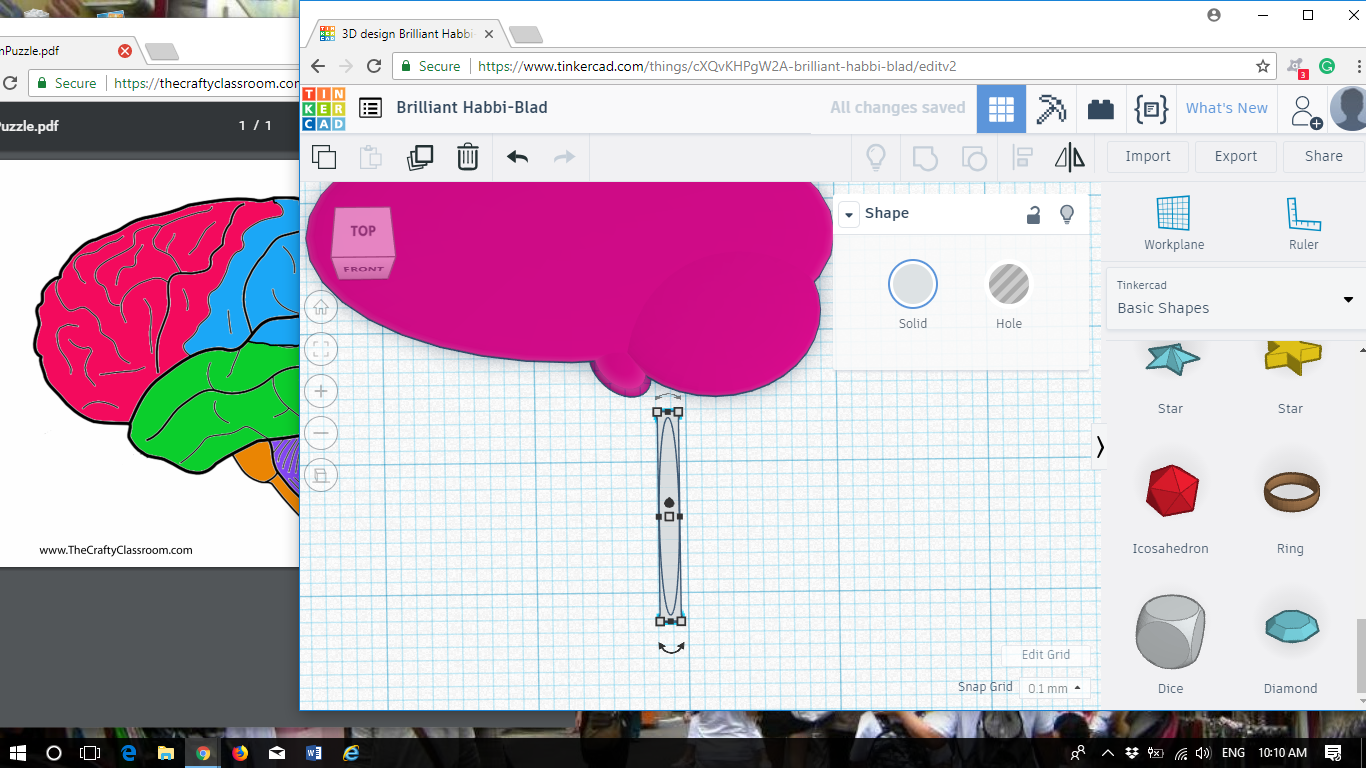Collapse the shapes sidebar chevron
Screen dimensions: 1366x768
[1100, 447]
